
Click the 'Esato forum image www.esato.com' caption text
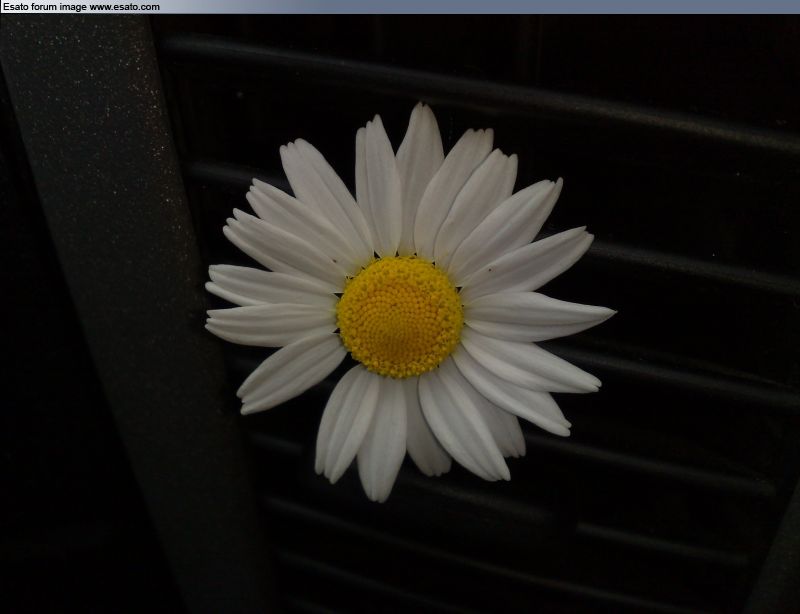click(81, 7)
